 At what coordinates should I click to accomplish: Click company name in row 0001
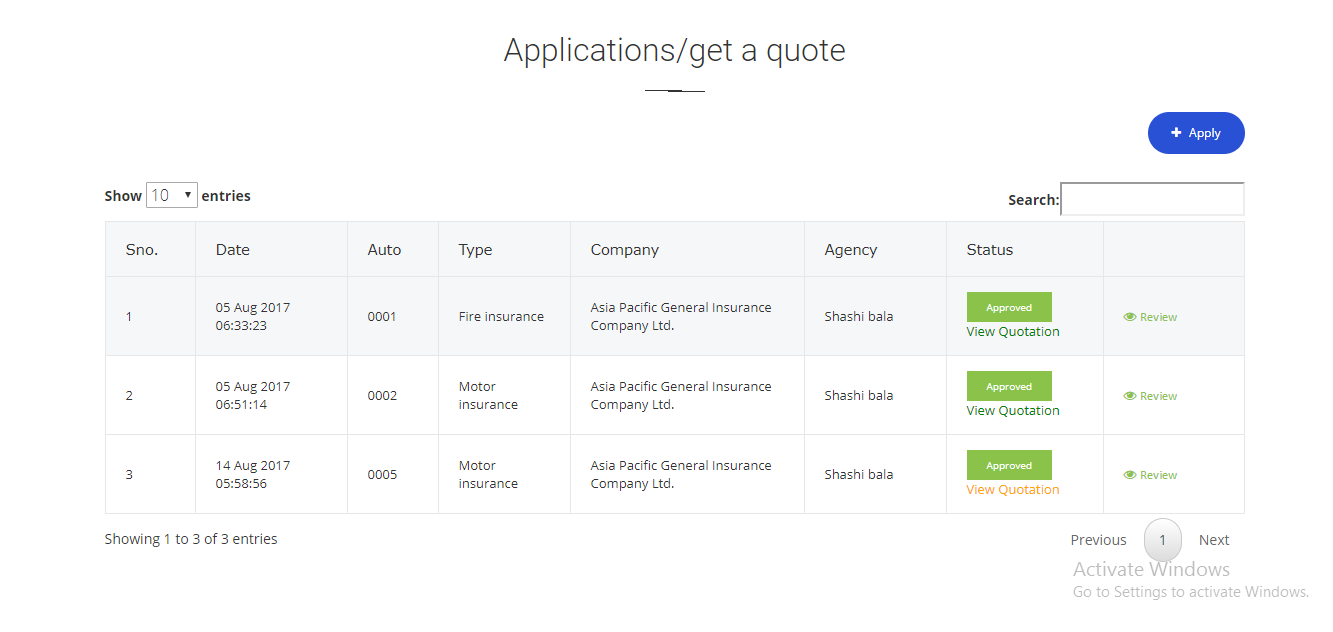point(681,316)
